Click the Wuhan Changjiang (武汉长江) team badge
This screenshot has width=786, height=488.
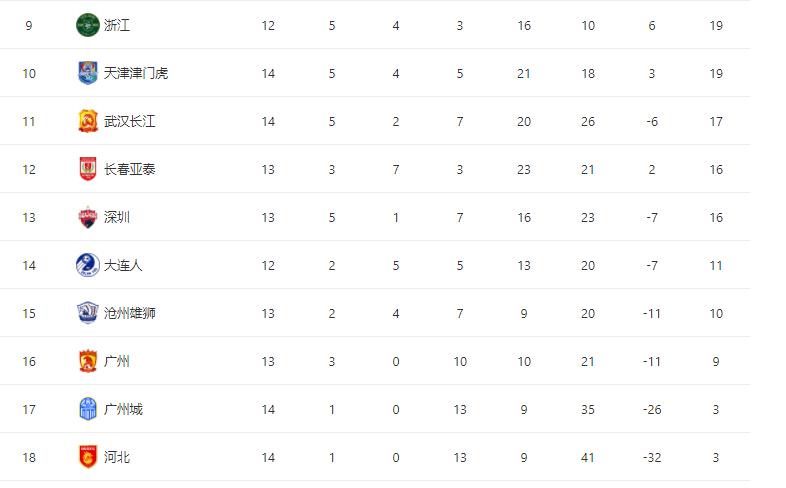pyautogui.click(x=88, y=121)
